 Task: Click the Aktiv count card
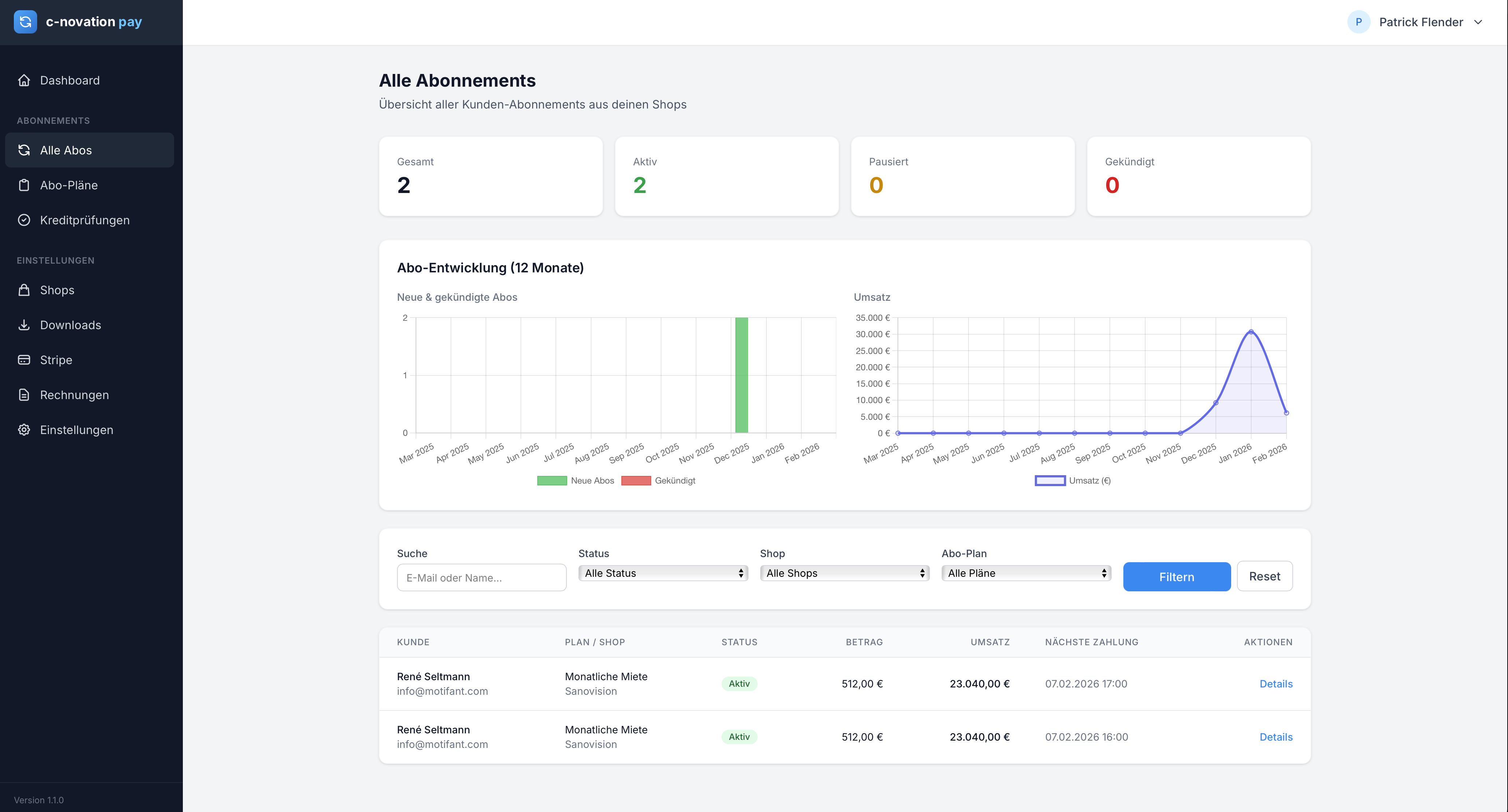coord(726,176)
